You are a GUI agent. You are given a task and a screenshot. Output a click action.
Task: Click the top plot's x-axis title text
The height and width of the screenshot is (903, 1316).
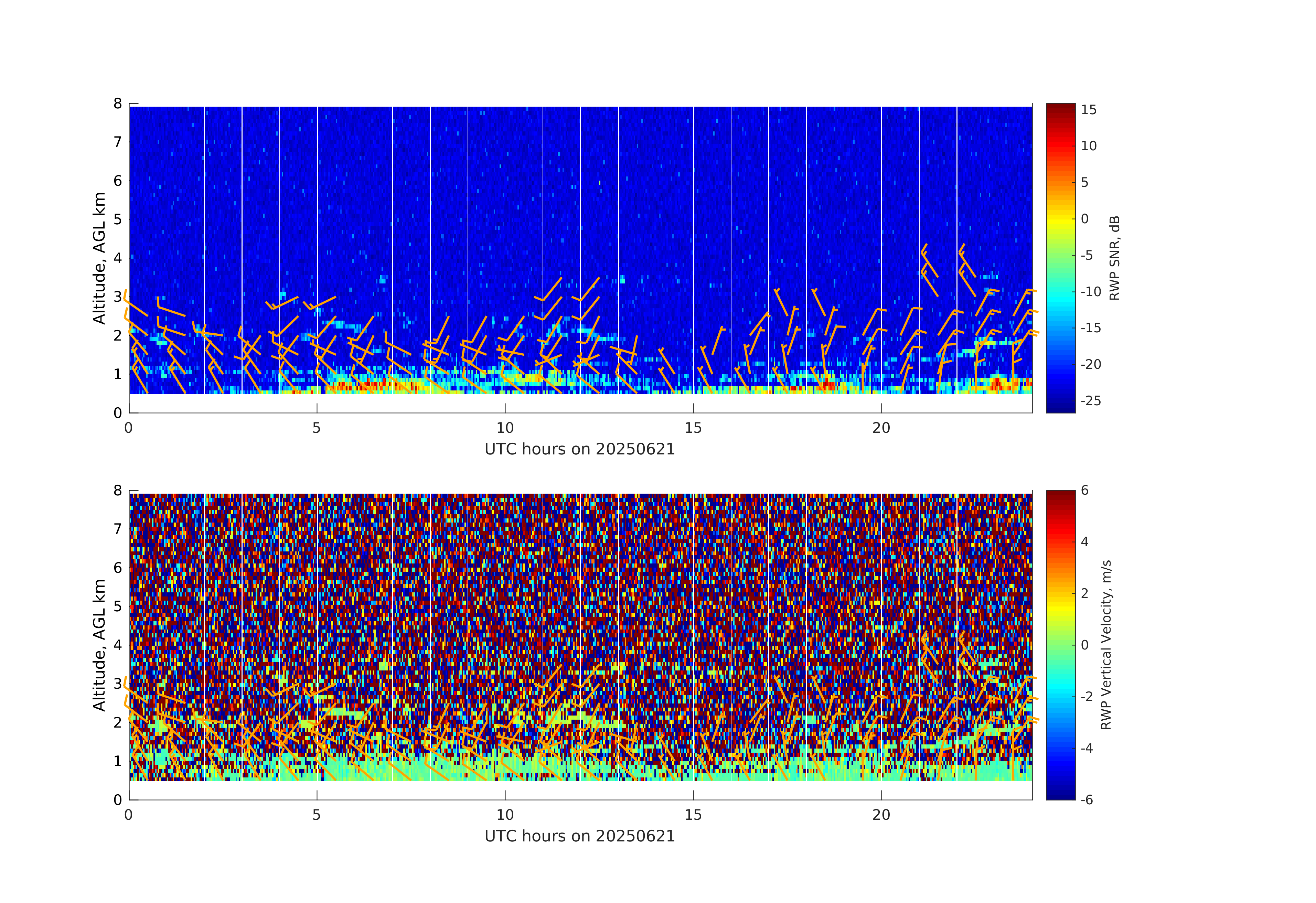pos(580,450)
